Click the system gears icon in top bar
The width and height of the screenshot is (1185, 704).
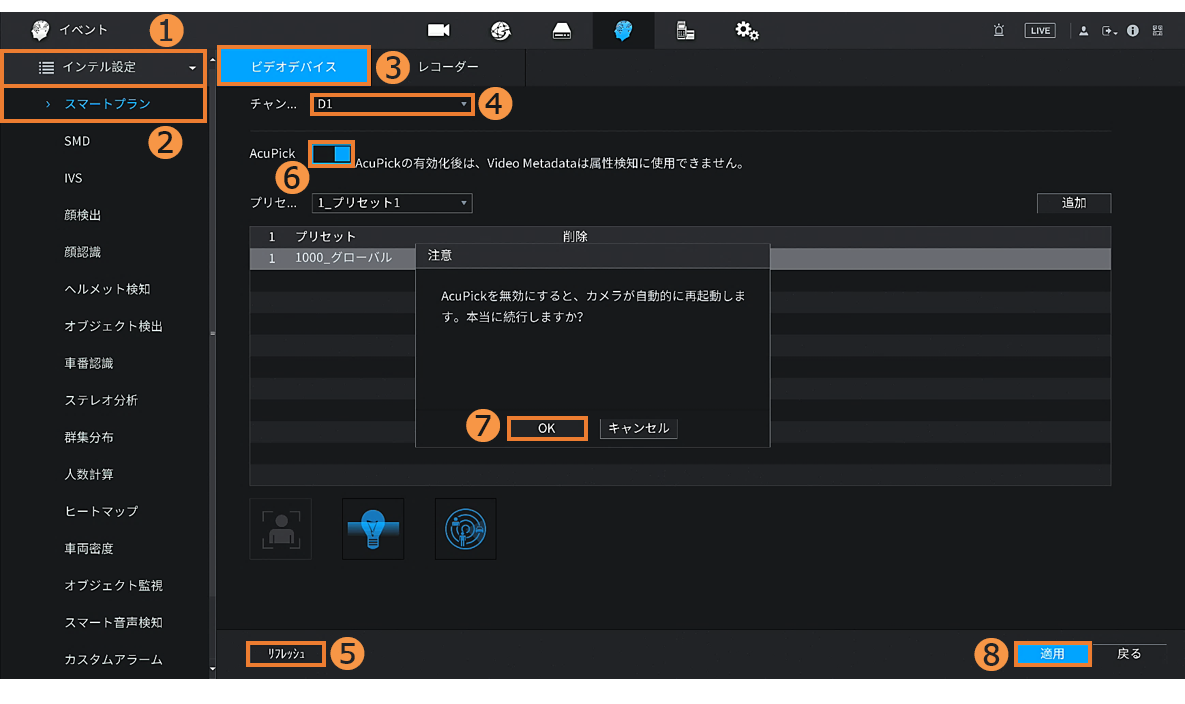(x=747, y=31)
